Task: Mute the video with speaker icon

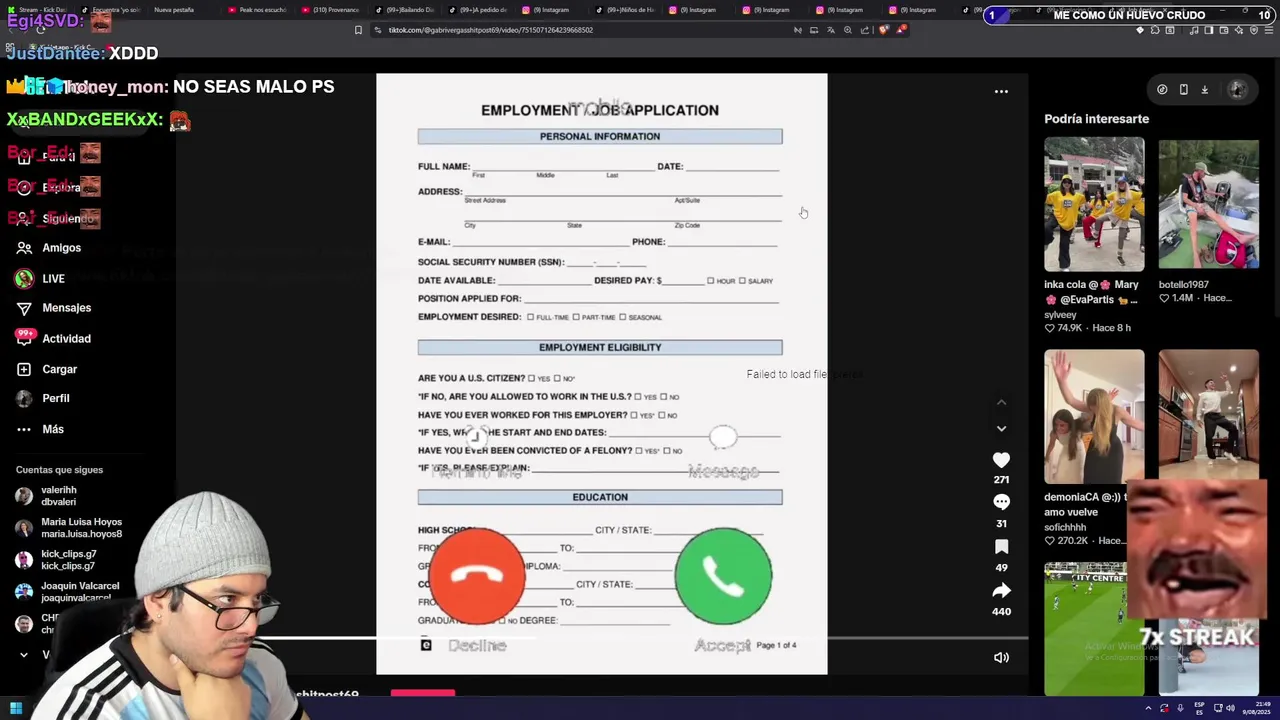Action: tap(1001, 657)
